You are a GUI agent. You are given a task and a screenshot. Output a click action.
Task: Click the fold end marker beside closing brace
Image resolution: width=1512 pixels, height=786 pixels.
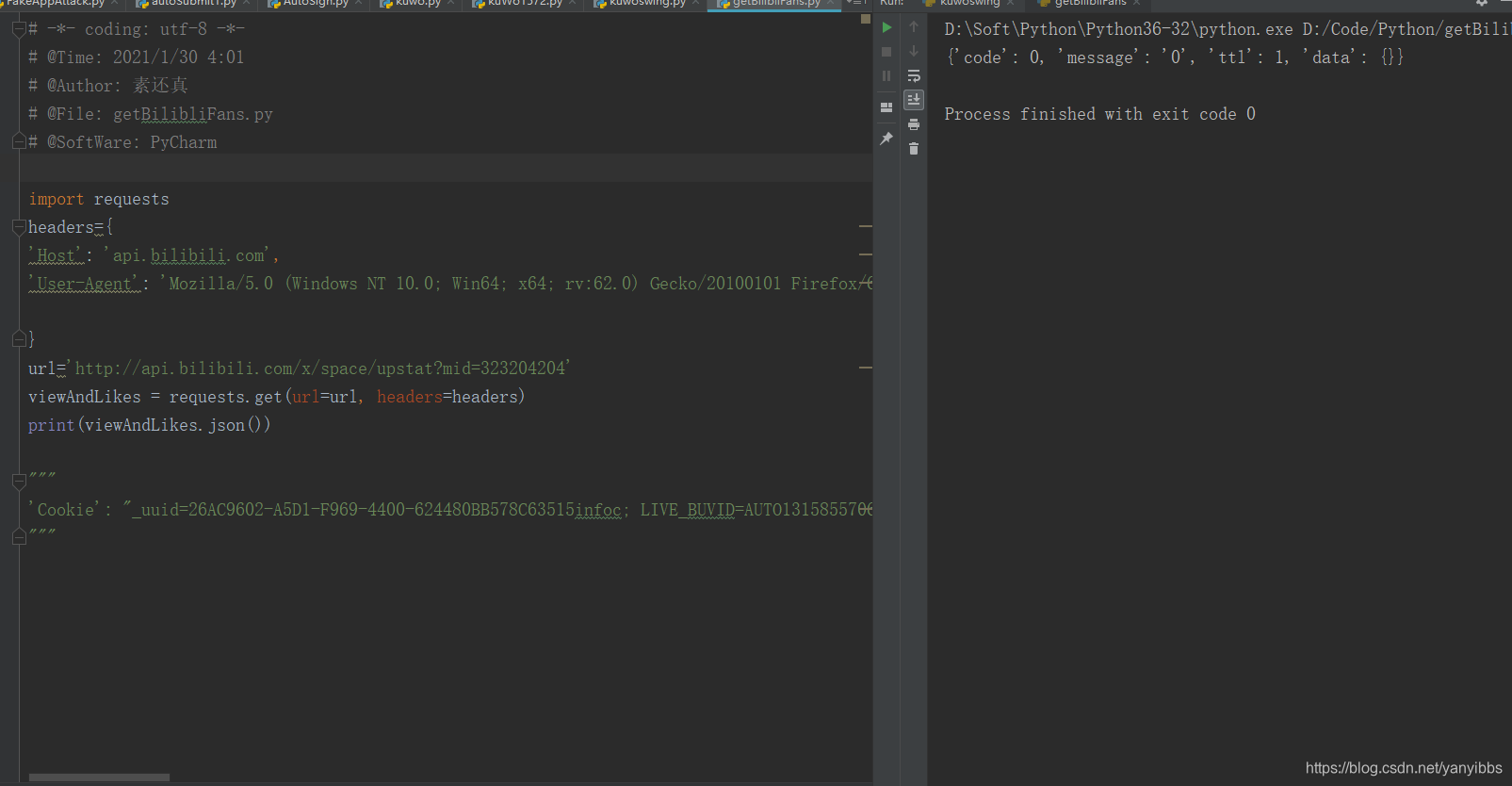[x=19, y=338]
